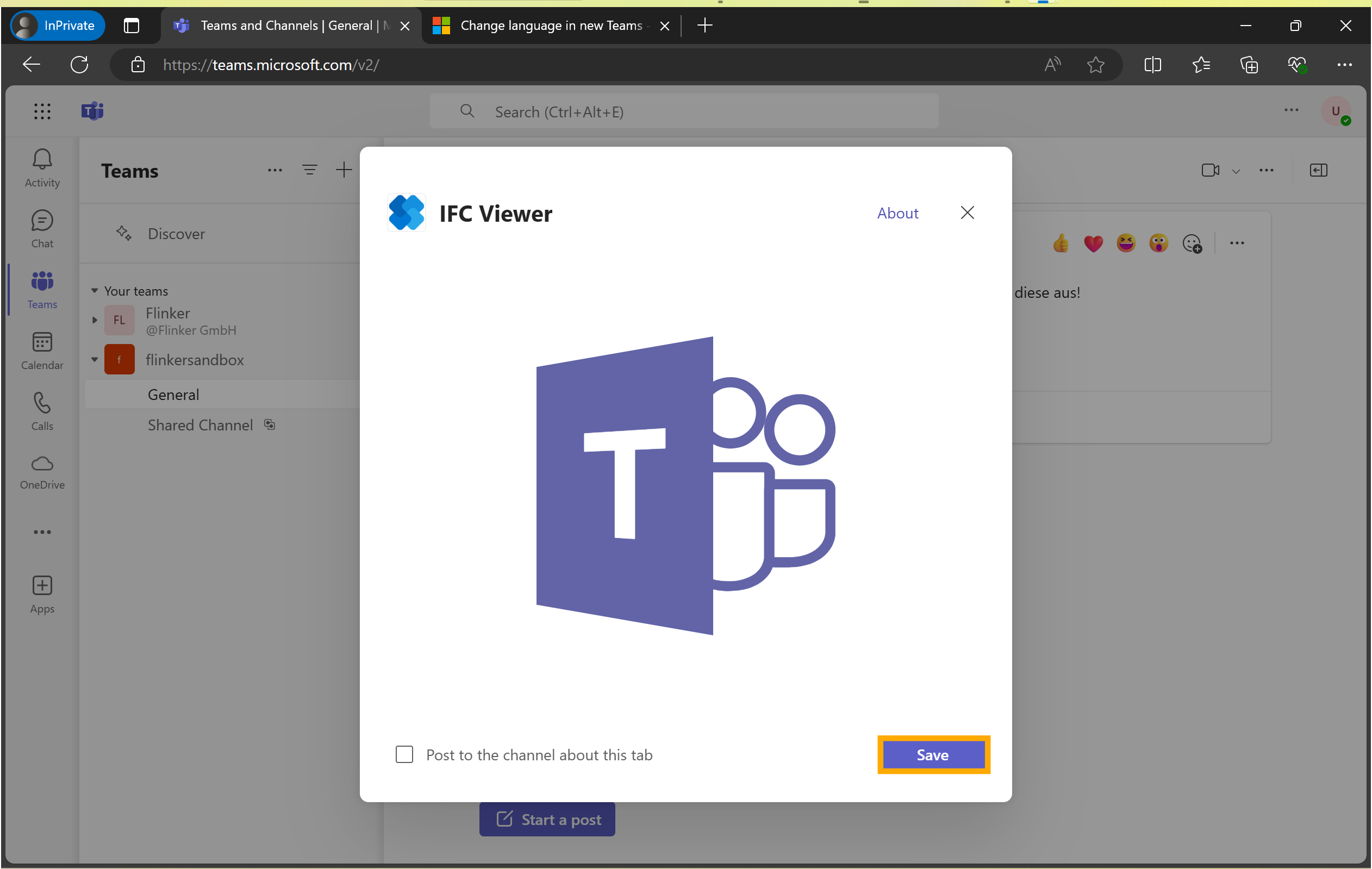Open browser tab actions menu

click(132, 26)
